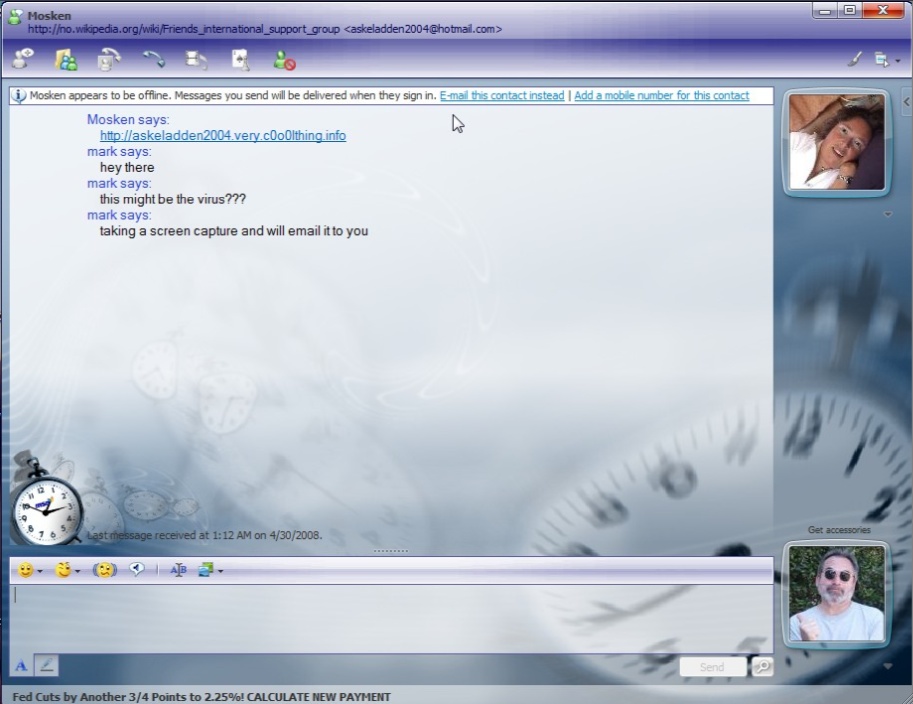Maximize the Mosken conversation window
The width and height of the screenshot is (913, 704).
(x=850, y=10)
